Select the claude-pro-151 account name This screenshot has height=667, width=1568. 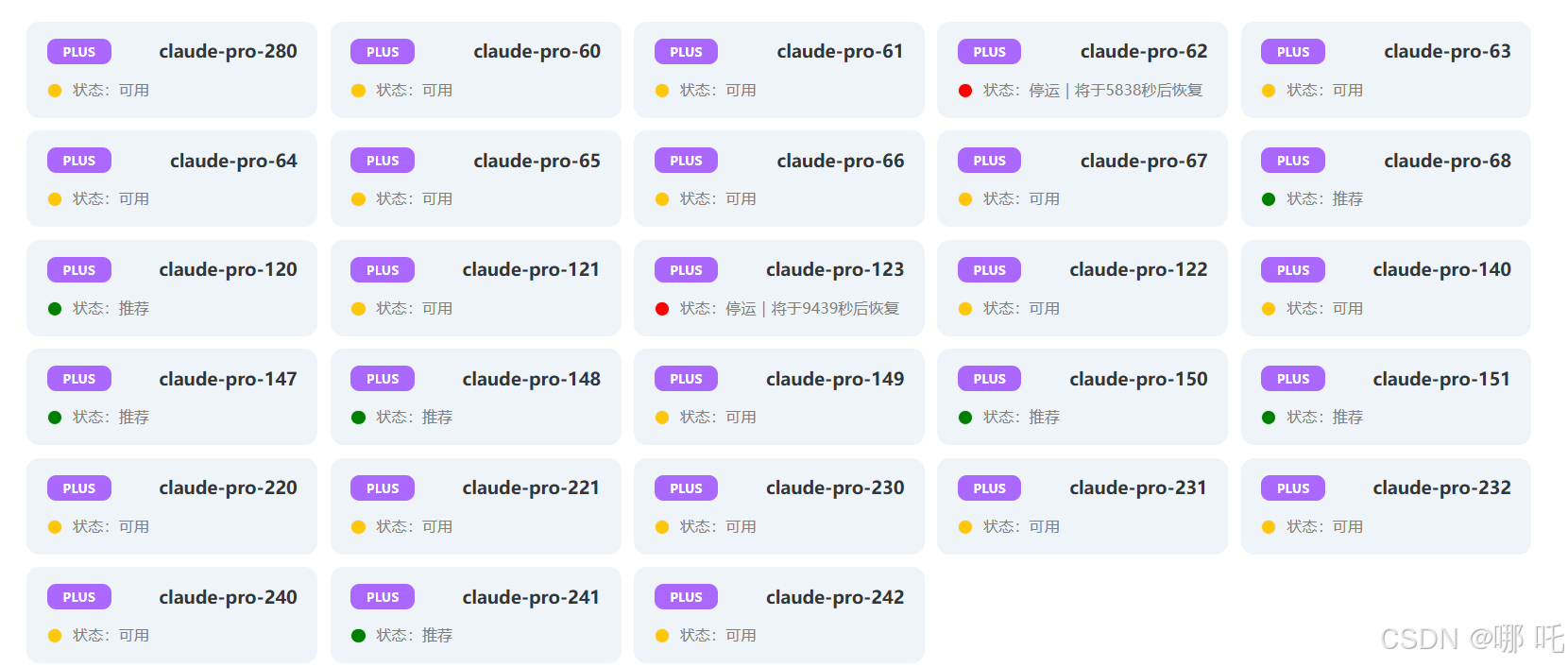pyautogui.click(x=1441, y=380)
